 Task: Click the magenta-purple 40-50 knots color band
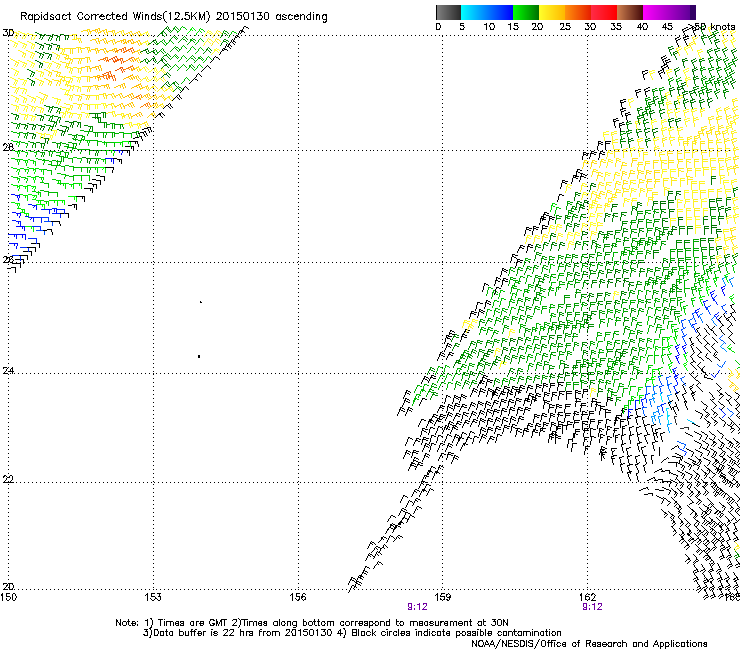tap(669, 12)
